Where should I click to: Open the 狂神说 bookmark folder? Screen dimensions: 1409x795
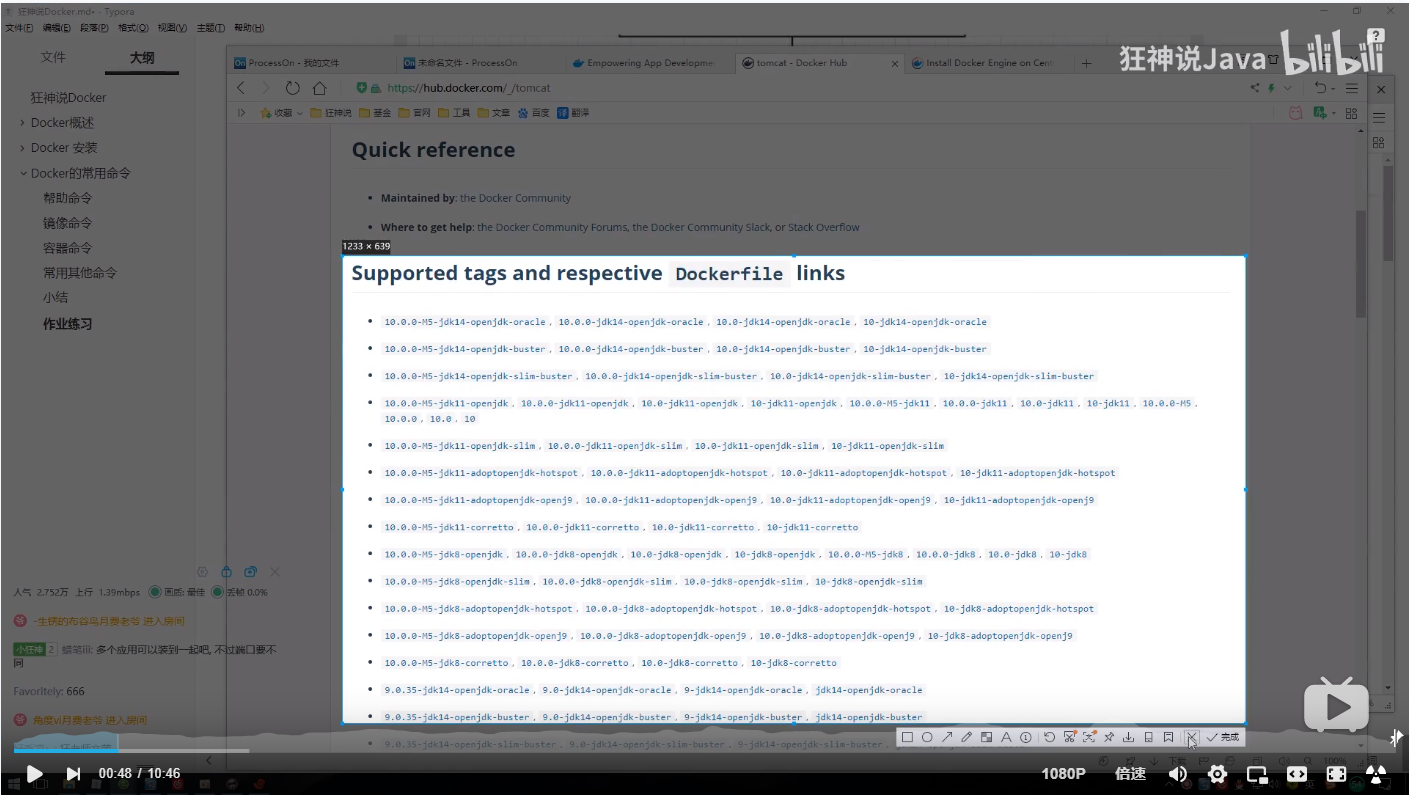(331, 113)
